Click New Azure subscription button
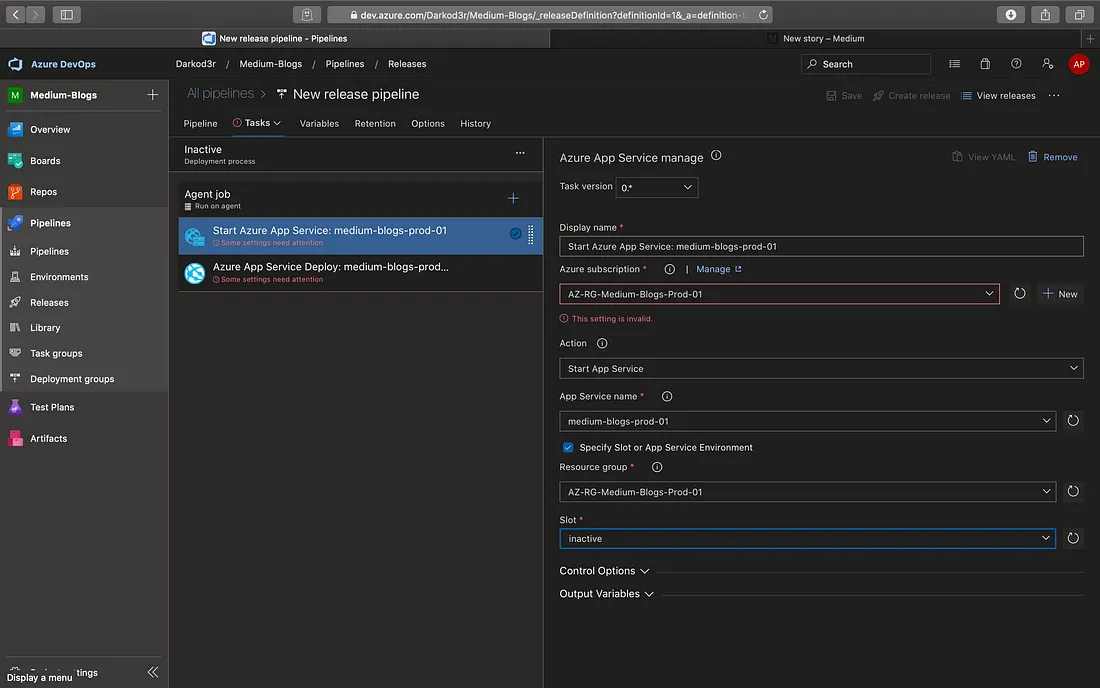 [1060, 294]
